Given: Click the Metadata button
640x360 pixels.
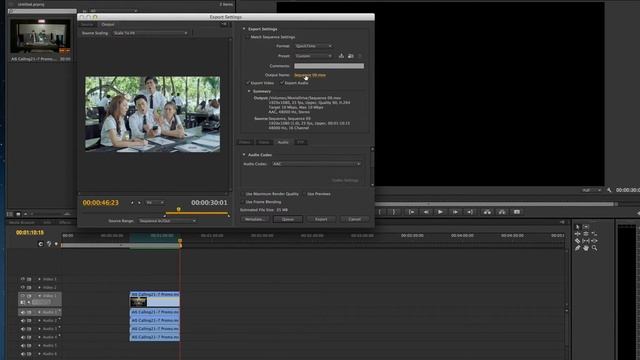Looking at the screenshot, I should point(255,219).
